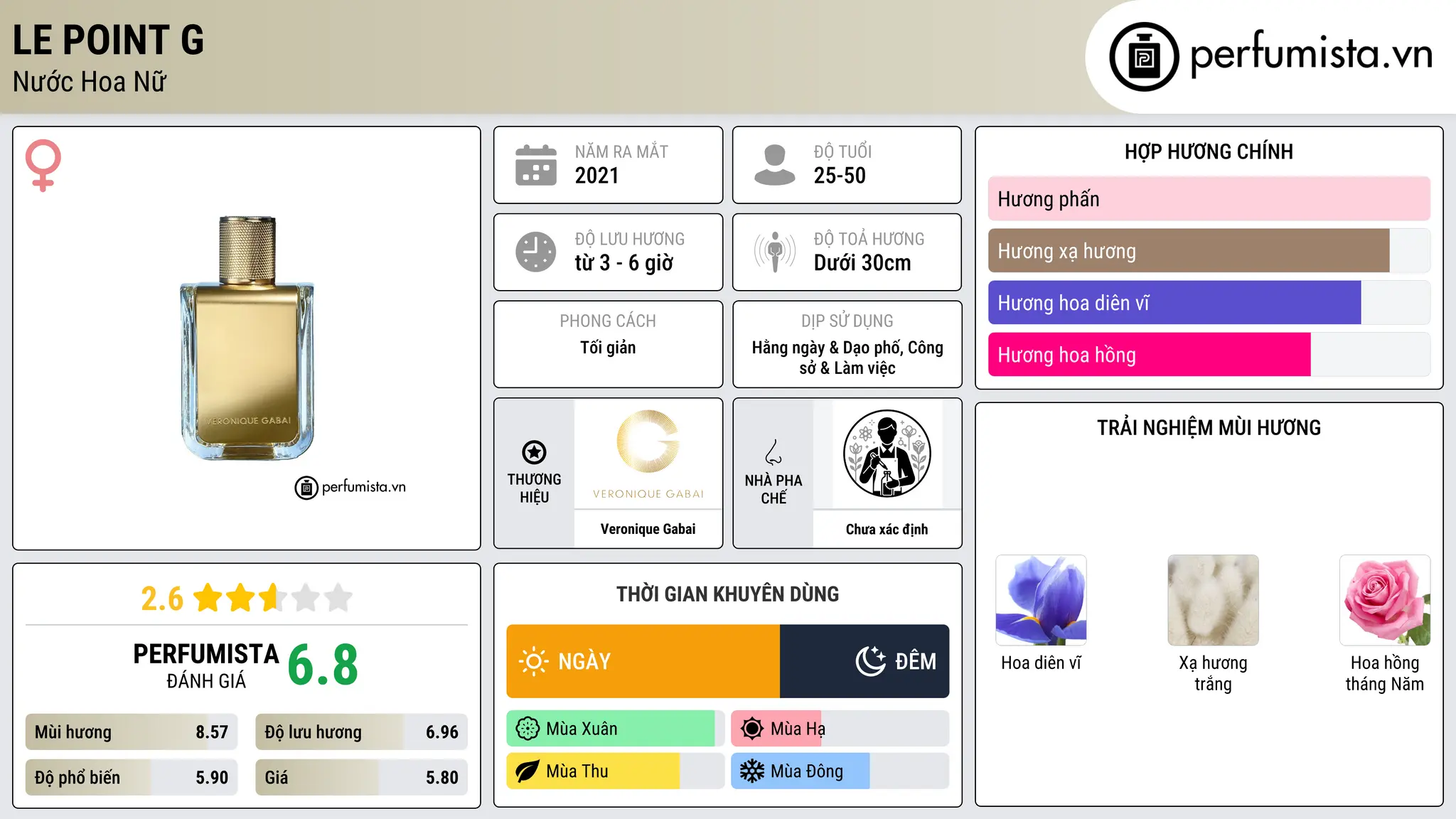Click the Mùi hương 8.57 score bar
Image resolution: width=1456 pixels, height=819 pixels.
point(132,732)
